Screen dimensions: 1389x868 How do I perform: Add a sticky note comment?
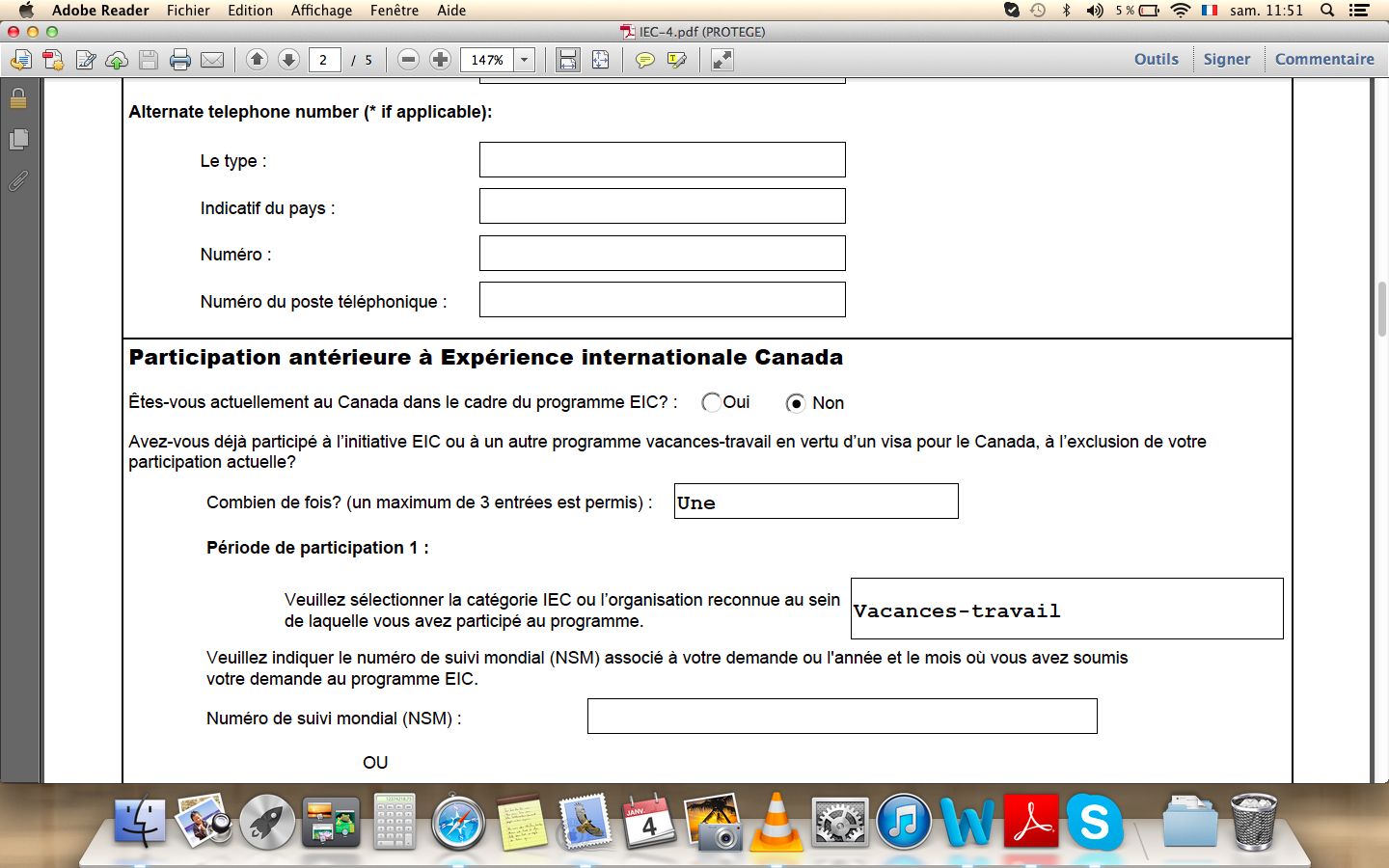644,60
